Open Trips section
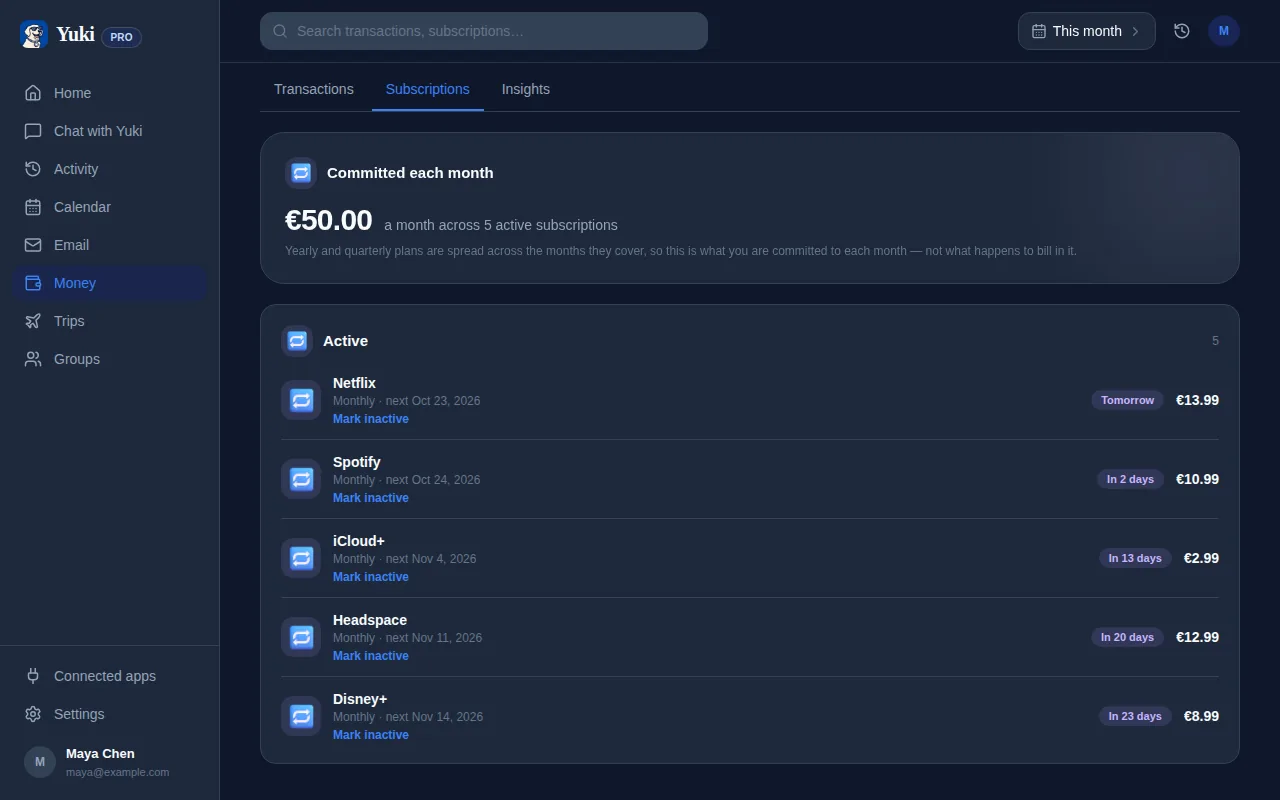The height and width of the screenshot is (800, 1280). click(110, 321)
